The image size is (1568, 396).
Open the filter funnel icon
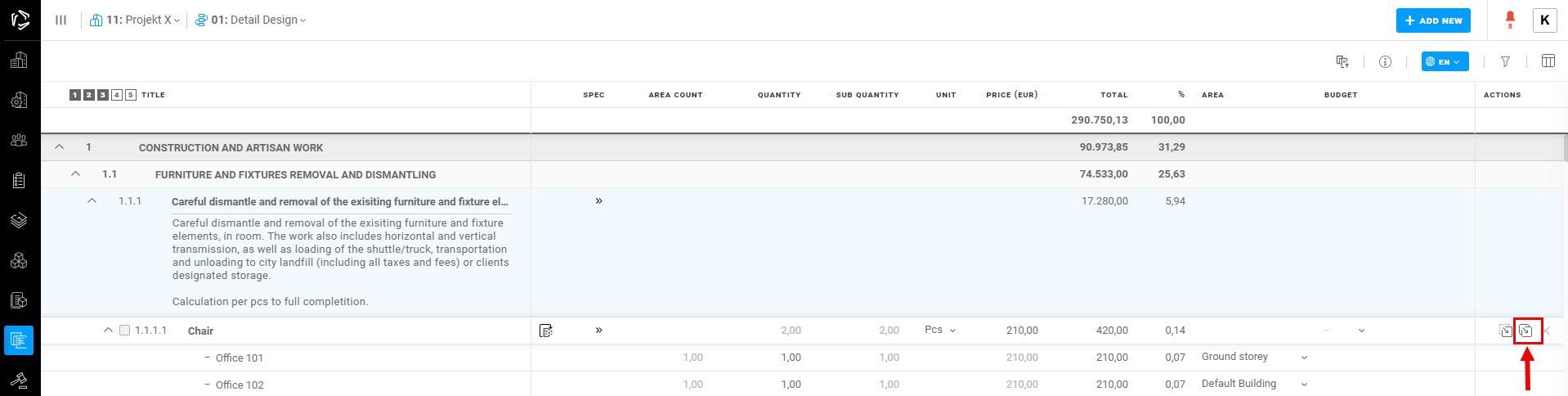point(1505,61)
